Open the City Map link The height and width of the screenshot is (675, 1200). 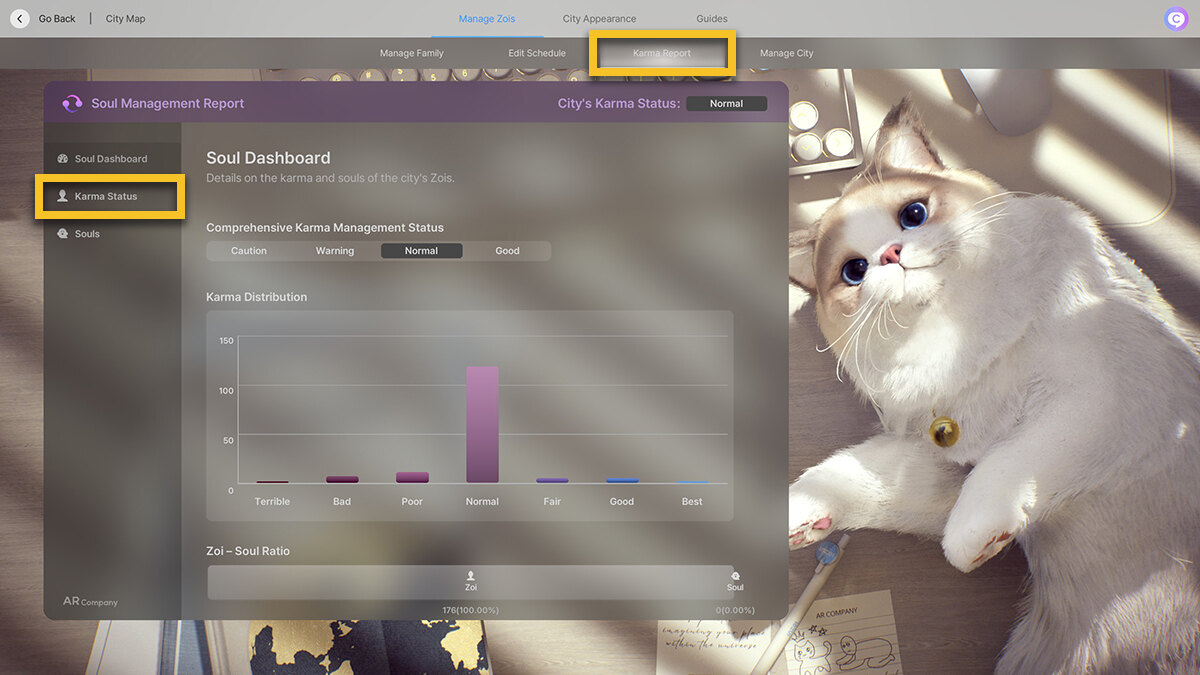[x=125, y=19]
